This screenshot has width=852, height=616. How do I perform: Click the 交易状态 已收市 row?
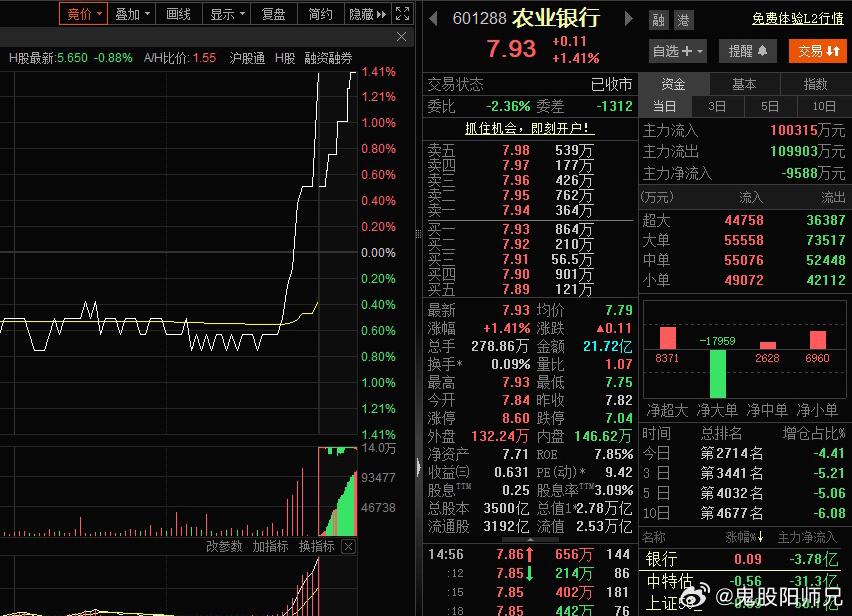530,84
